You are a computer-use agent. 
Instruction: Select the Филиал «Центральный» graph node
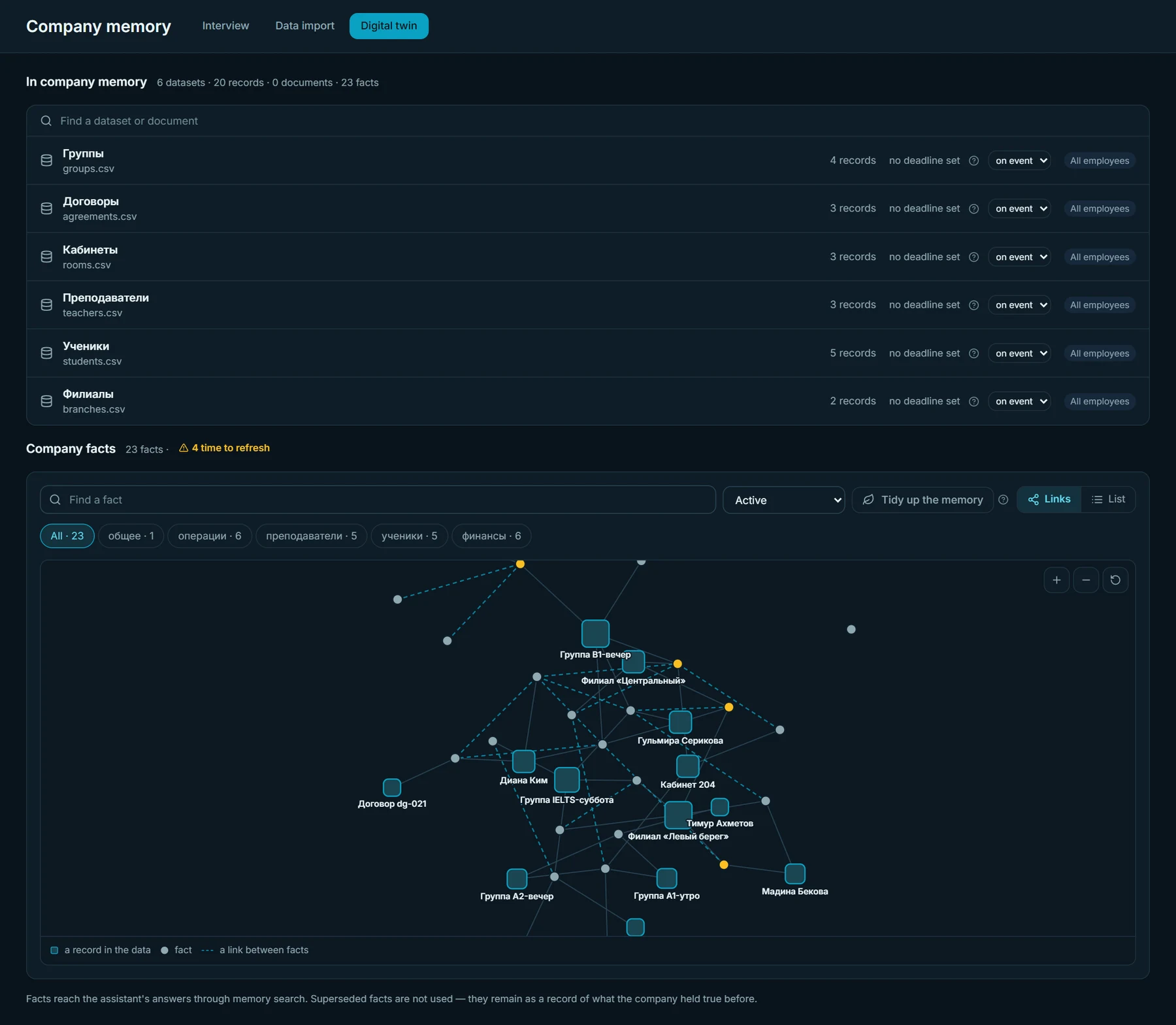633,662
